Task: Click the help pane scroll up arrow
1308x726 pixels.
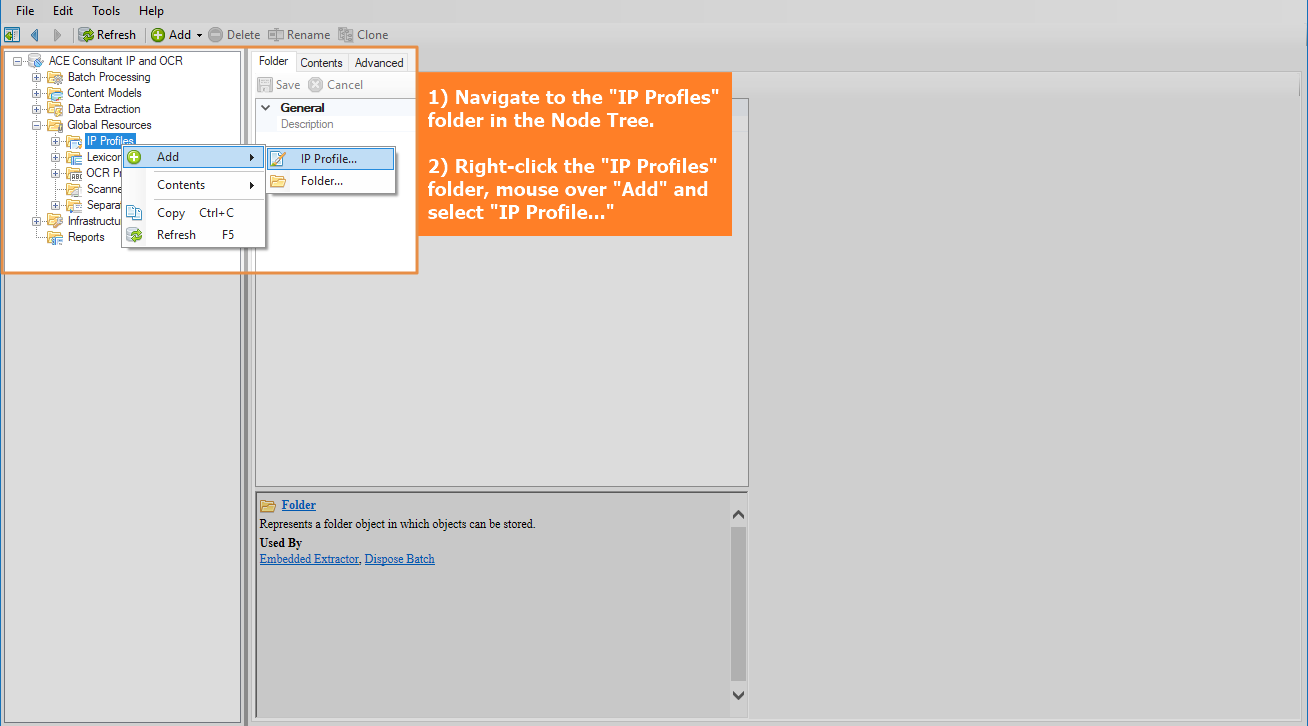Action: pos(739,515)
